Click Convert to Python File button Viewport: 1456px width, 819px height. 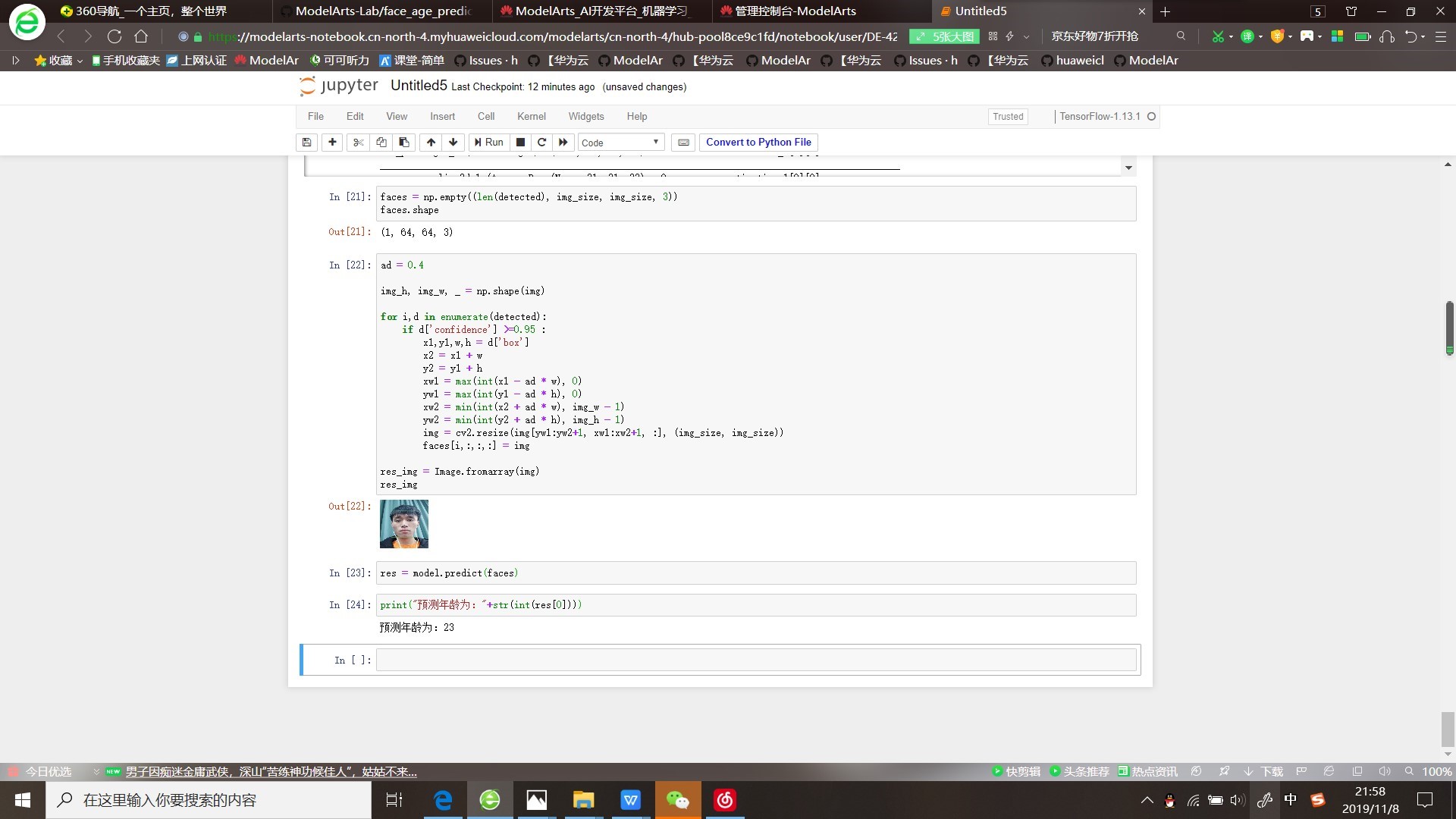(x=758, y=142)
